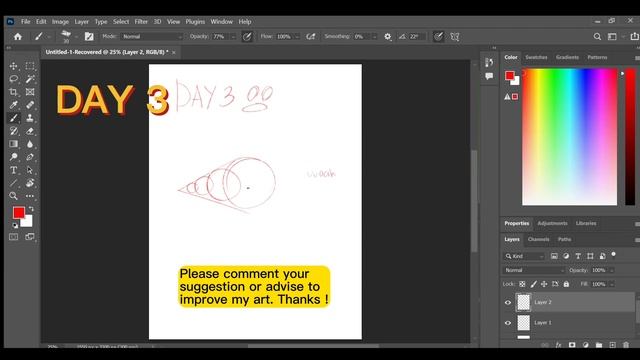Viewport: 640px width, 360px height.
Task: Toggle lock transparent pixels
Action: [522, 284]
